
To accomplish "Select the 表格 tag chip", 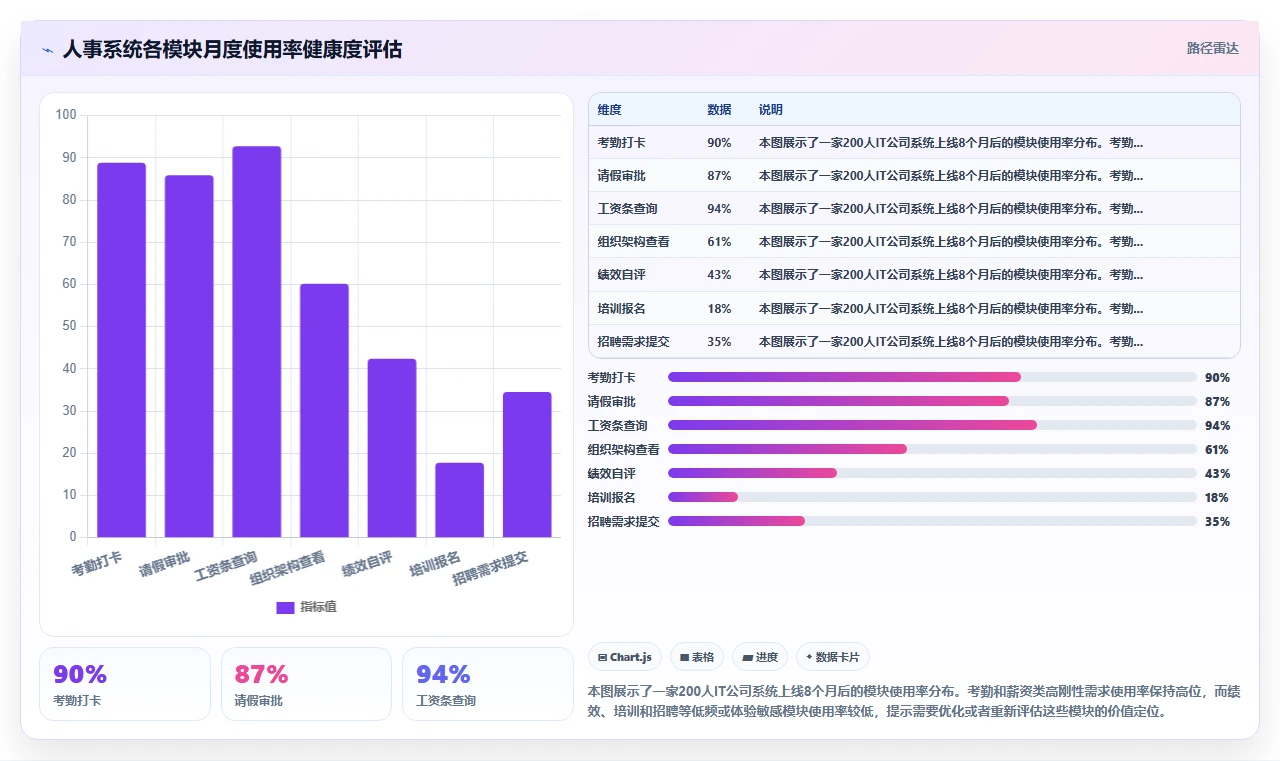I will (696, 657).
